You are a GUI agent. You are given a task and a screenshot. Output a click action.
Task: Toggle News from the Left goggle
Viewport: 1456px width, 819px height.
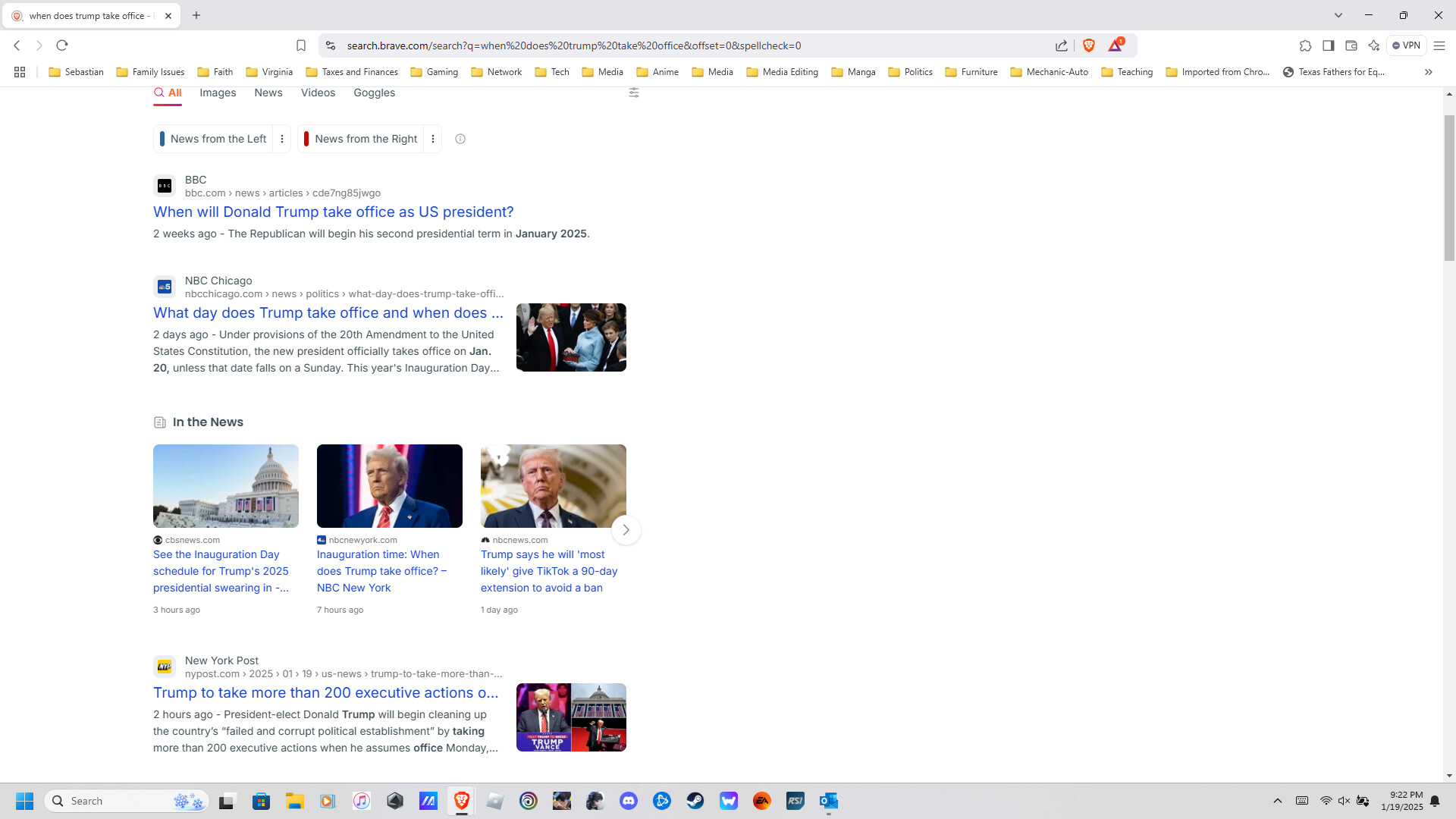tap(213, 139)
